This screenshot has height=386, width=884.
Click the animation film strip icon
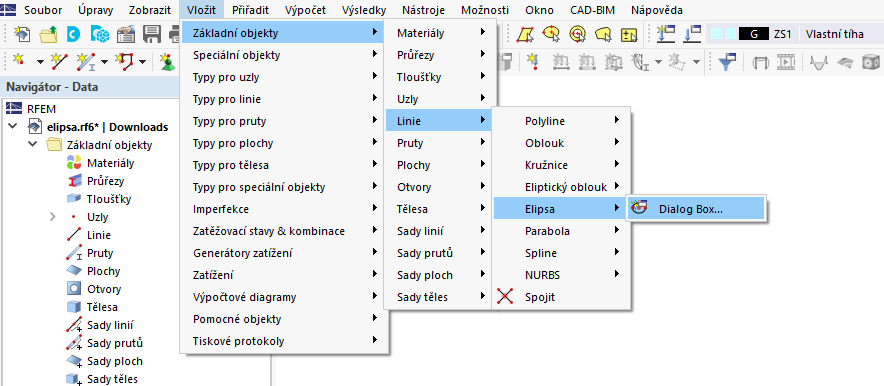point(786,61)
